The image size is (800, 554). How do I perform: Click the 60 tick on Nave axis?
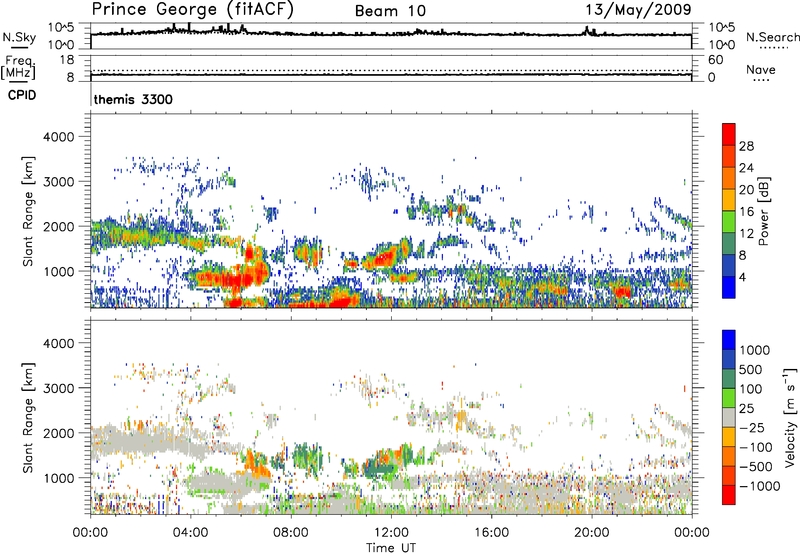click(x=716, y=60)
